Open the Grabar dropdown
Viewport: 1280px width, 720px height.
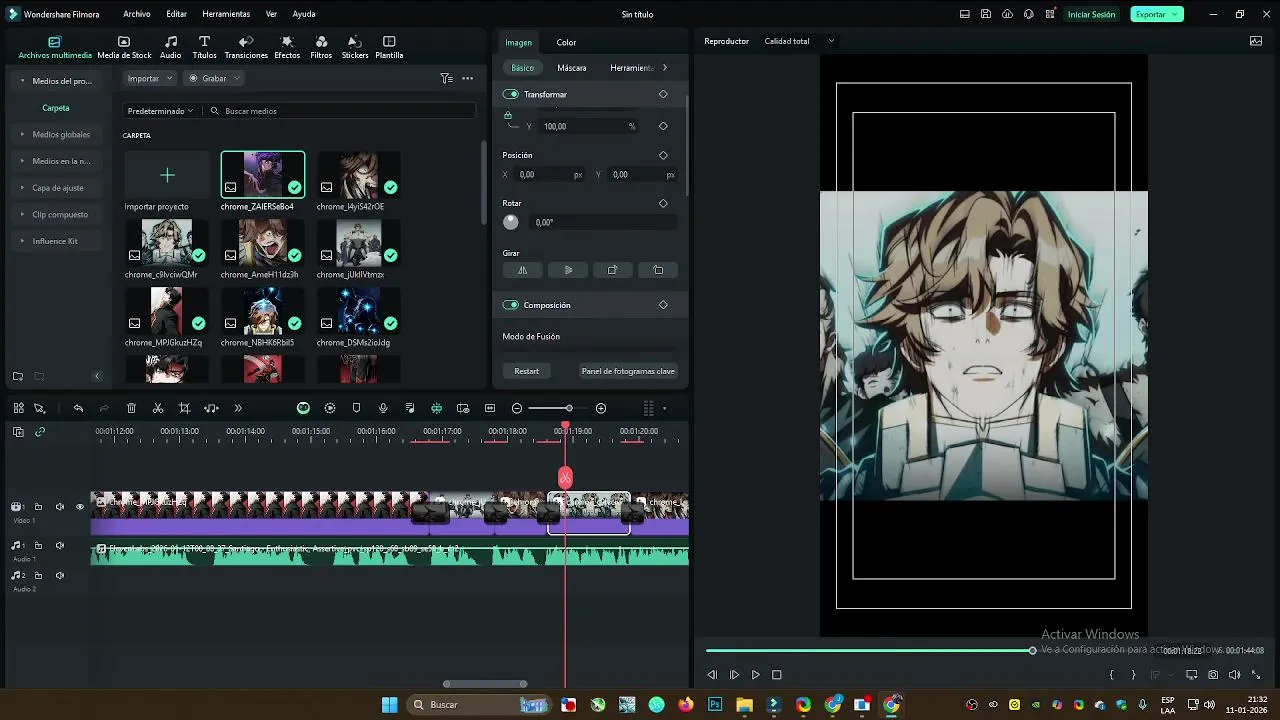point(215,78)
